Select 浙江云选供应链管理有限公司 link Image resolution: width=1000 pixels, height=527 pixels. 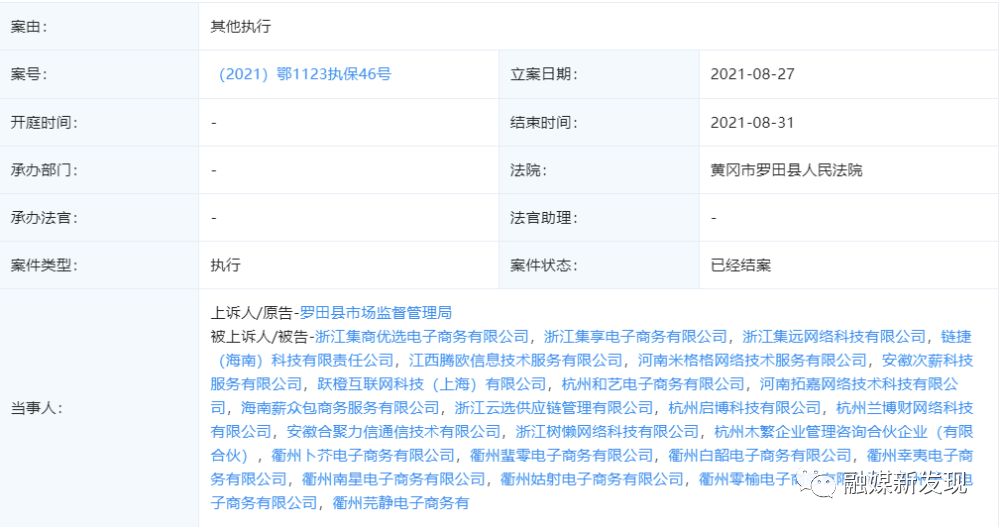pos(554,408)
